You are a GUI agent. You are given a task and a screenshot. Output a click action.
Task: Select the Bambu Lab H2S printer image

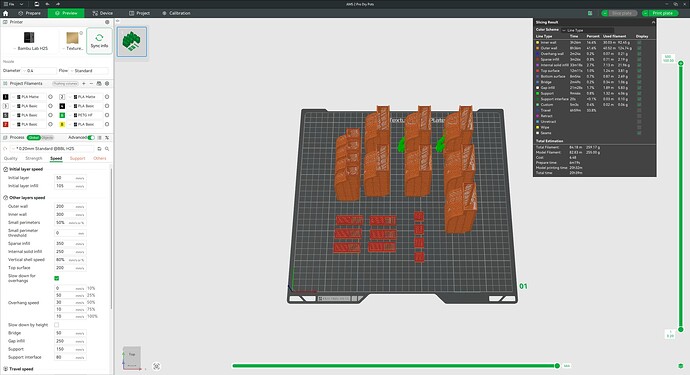[x=29, y=38]
